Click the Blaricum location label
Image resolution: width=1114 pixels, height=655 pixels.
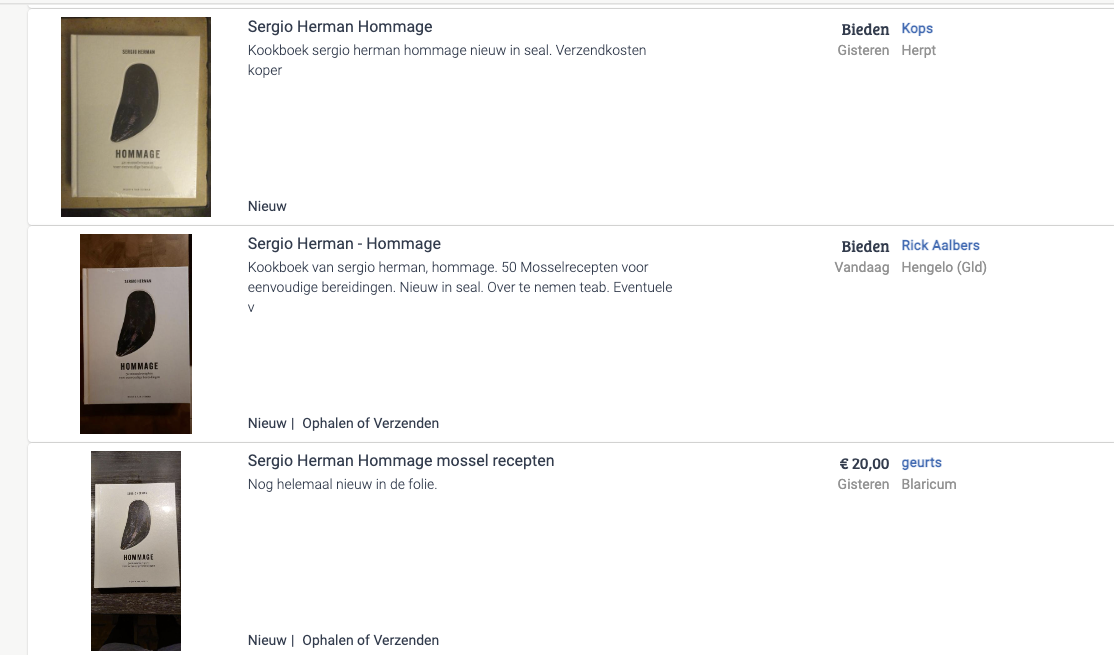[928, 485]
